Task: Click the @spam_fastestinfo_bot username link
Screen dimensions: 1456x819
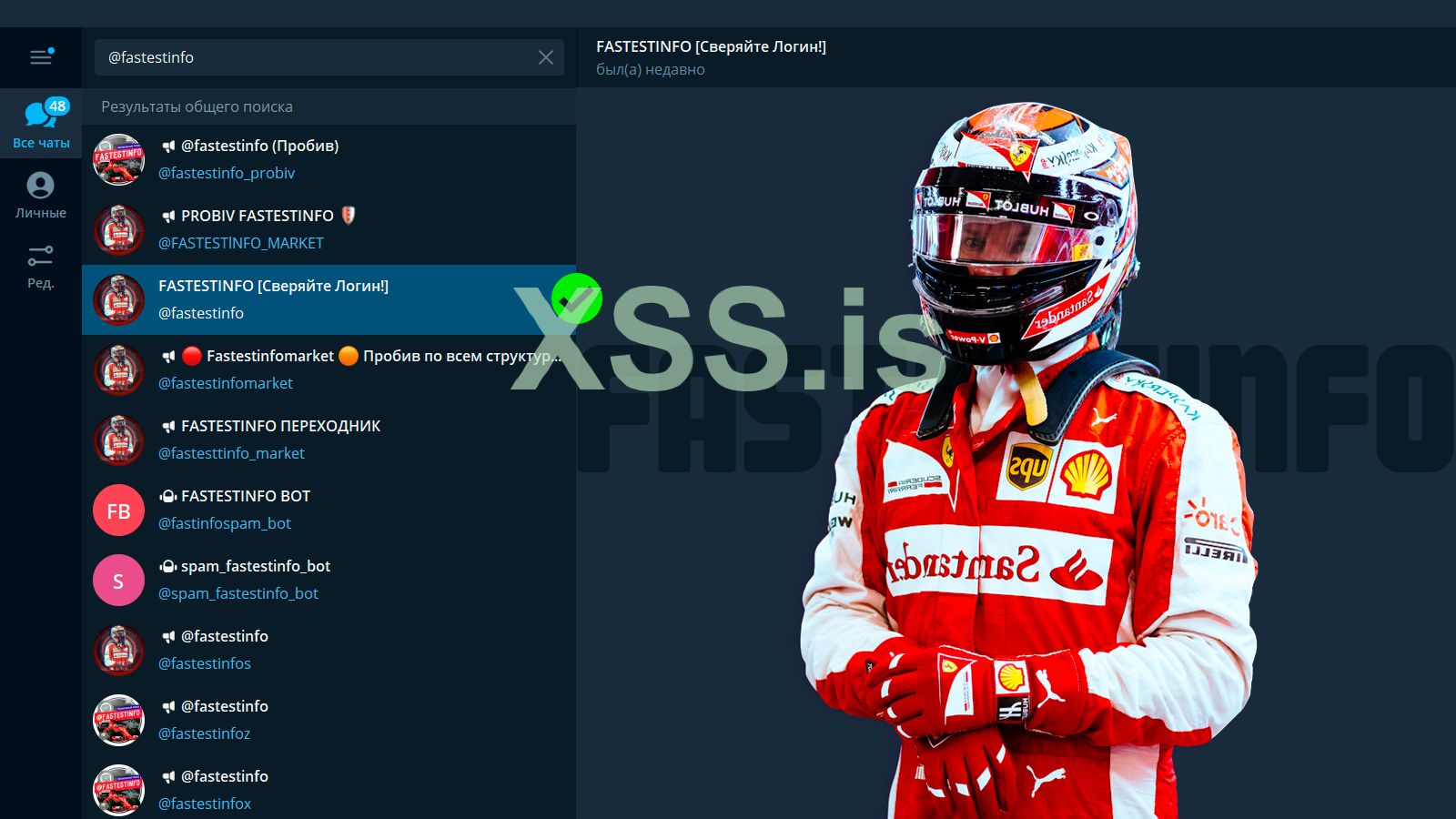Action: point(238,593)
